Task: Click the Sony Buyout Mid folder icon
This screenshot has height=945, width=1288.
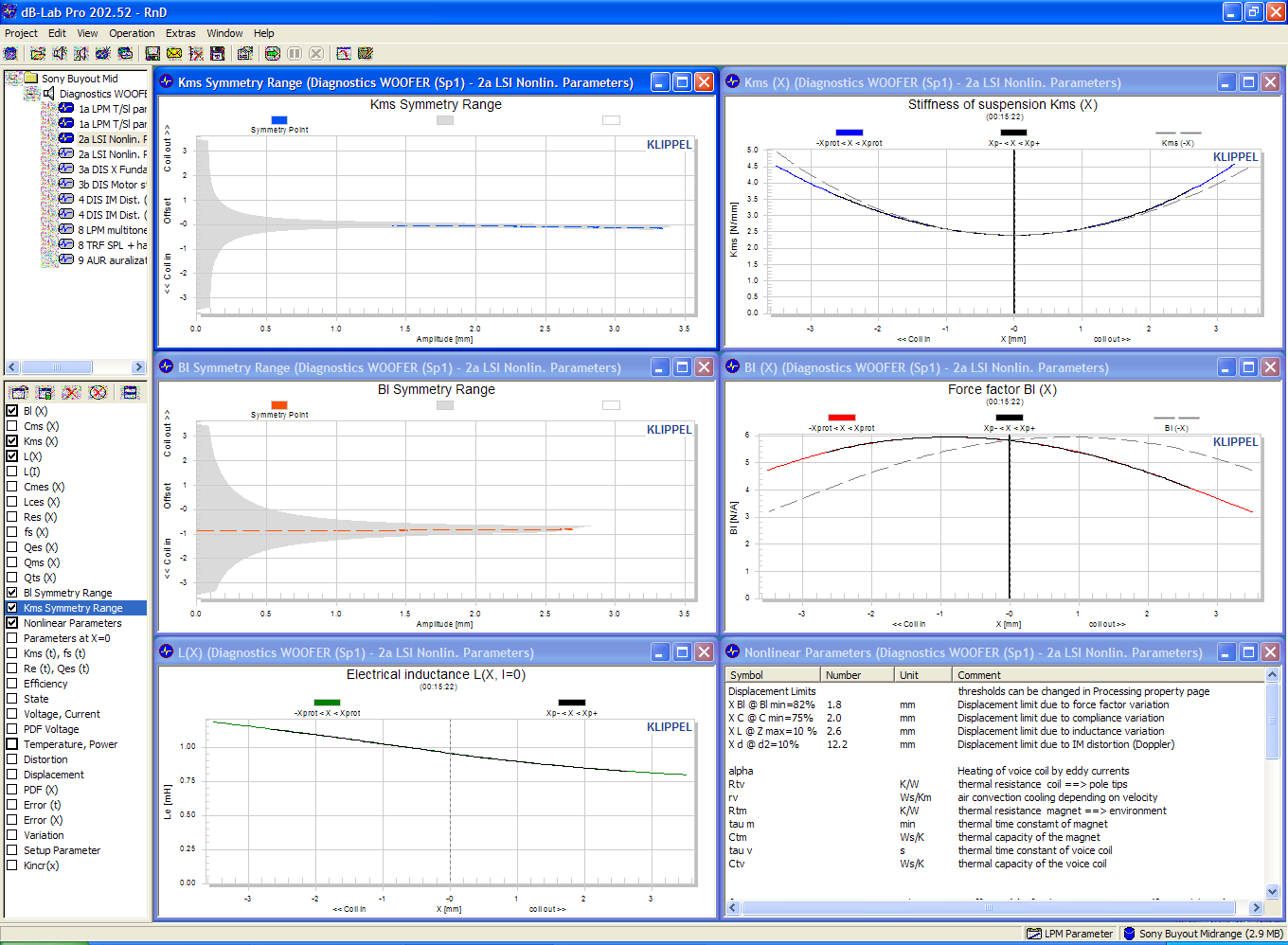Action: point(31,78)
